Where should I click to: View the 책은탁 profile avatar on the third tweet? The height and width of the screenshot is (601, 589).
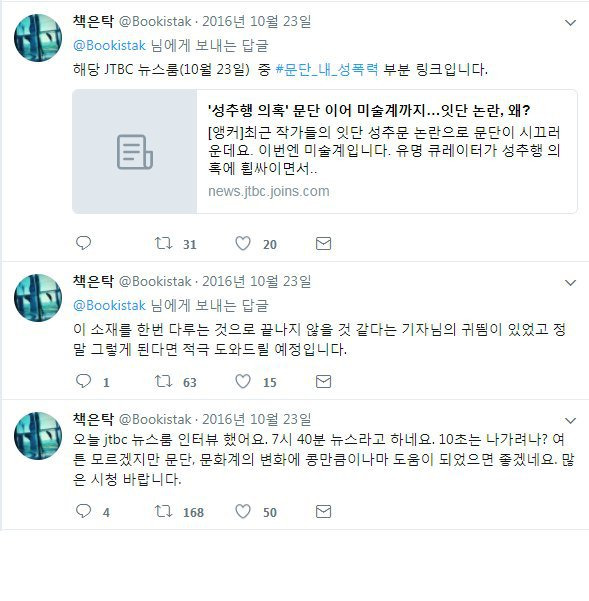(x=38, y=436)
